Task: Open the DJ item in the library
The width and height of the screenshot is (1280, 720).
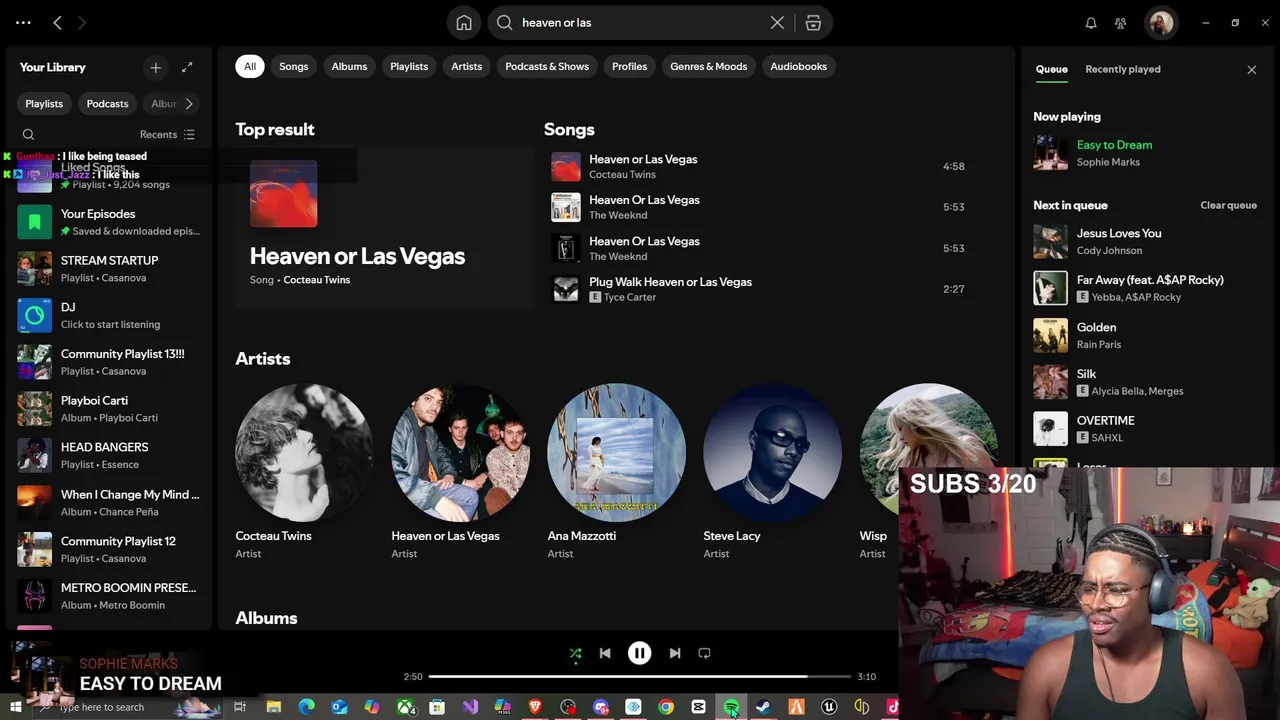Action: pyautogui.click(x=109, y=315)
